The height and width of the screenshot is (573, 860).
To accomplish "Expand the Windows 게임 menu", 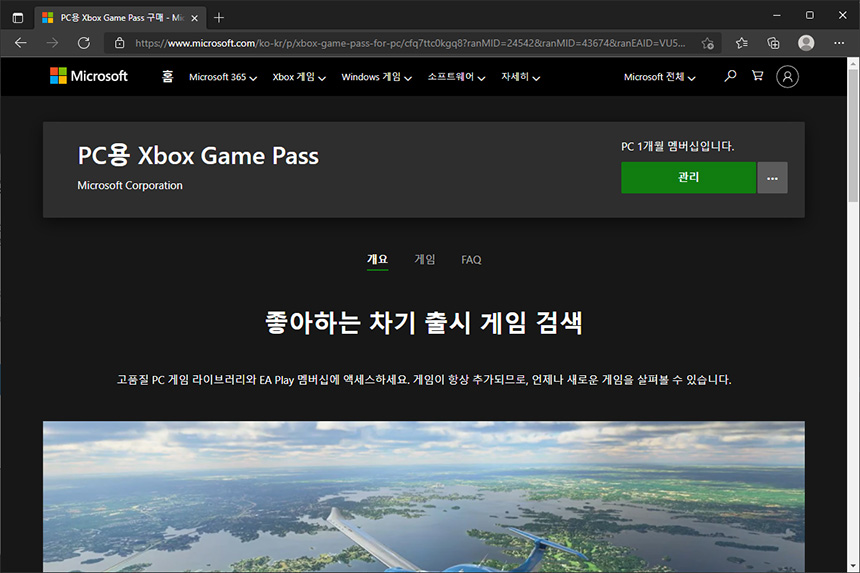I will tap(376, 77).
